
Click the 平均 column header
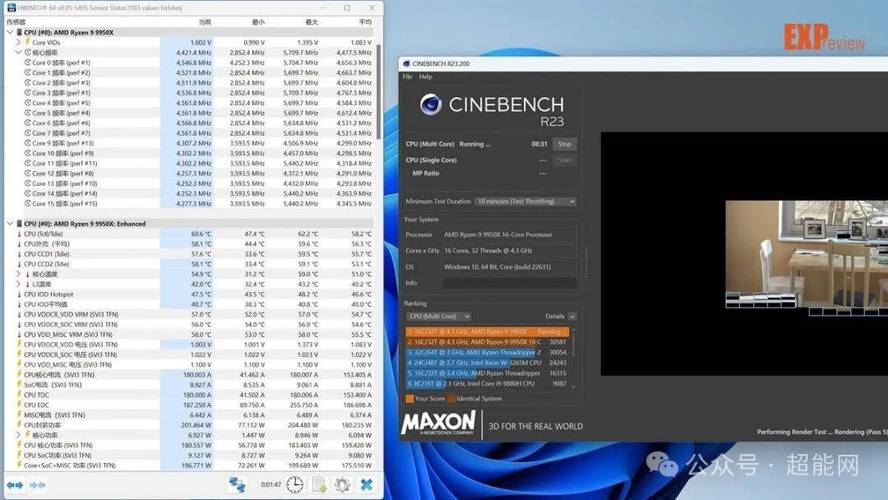(365, 22)
